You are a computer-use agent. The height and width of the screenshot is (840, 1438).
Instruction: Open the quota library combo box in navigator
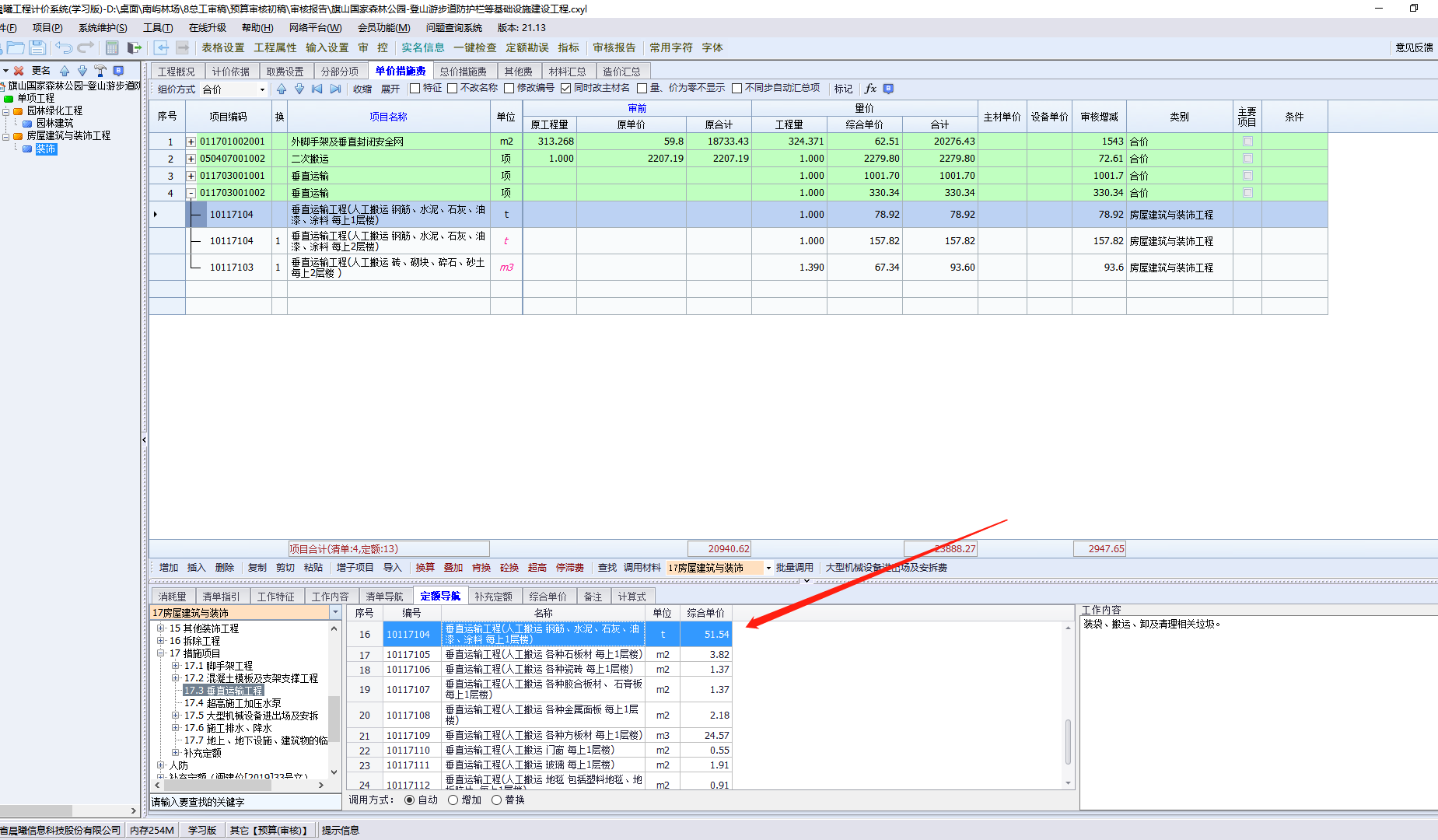(x=335, y=614)
